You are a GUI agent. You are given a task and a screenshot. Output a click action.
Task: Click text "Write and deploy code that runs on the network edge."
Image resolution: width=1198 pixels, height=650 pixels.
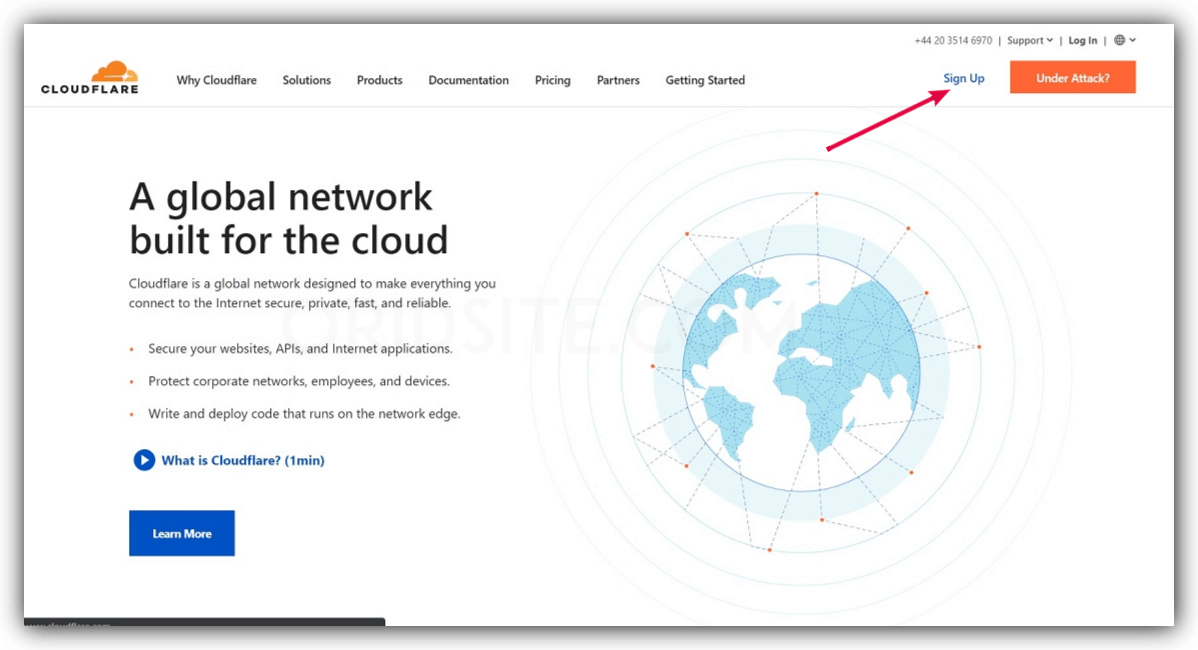(304, 414)
